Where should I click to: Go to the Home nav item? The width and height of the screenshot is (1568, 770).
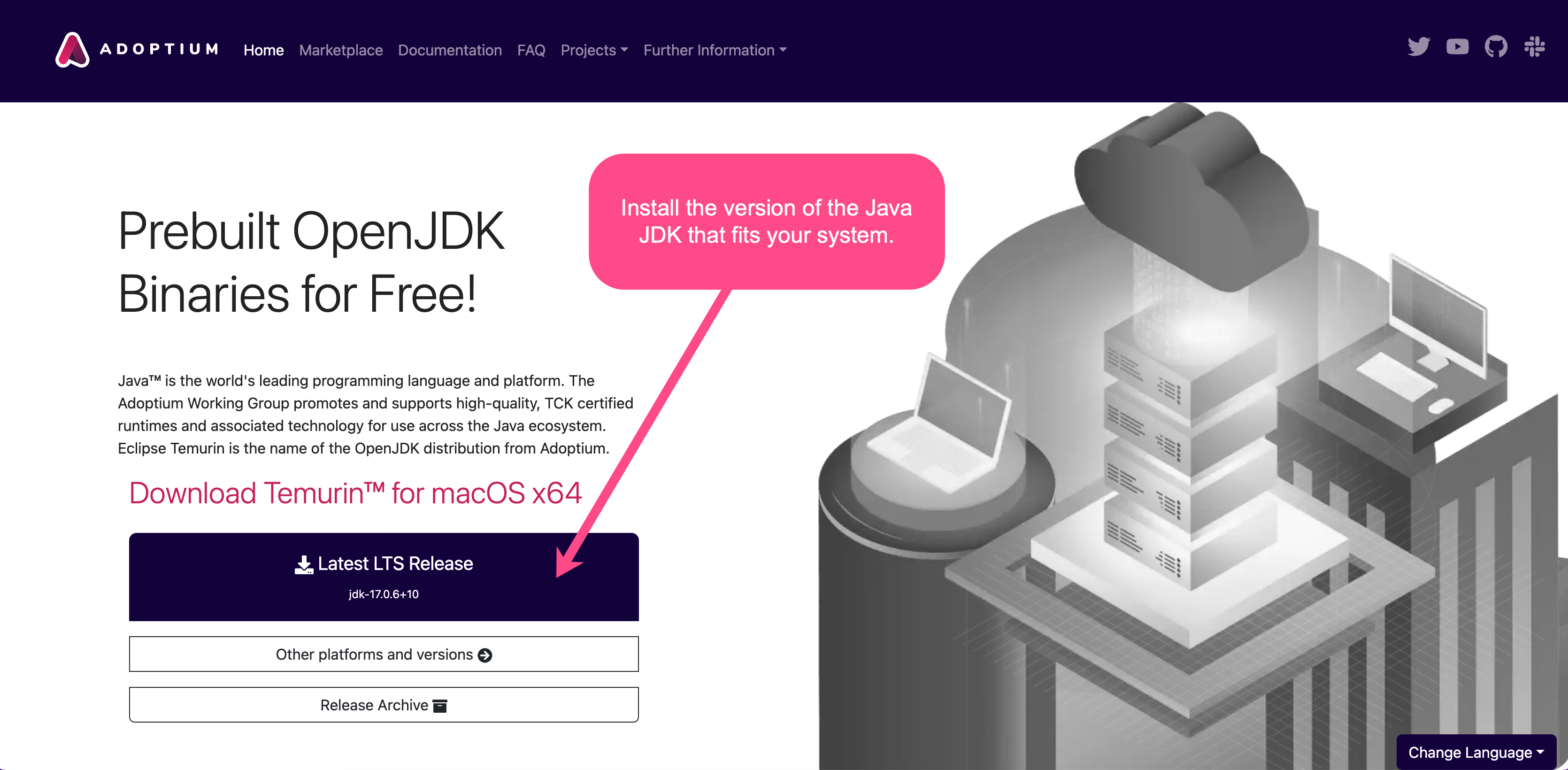pos(263,50)
